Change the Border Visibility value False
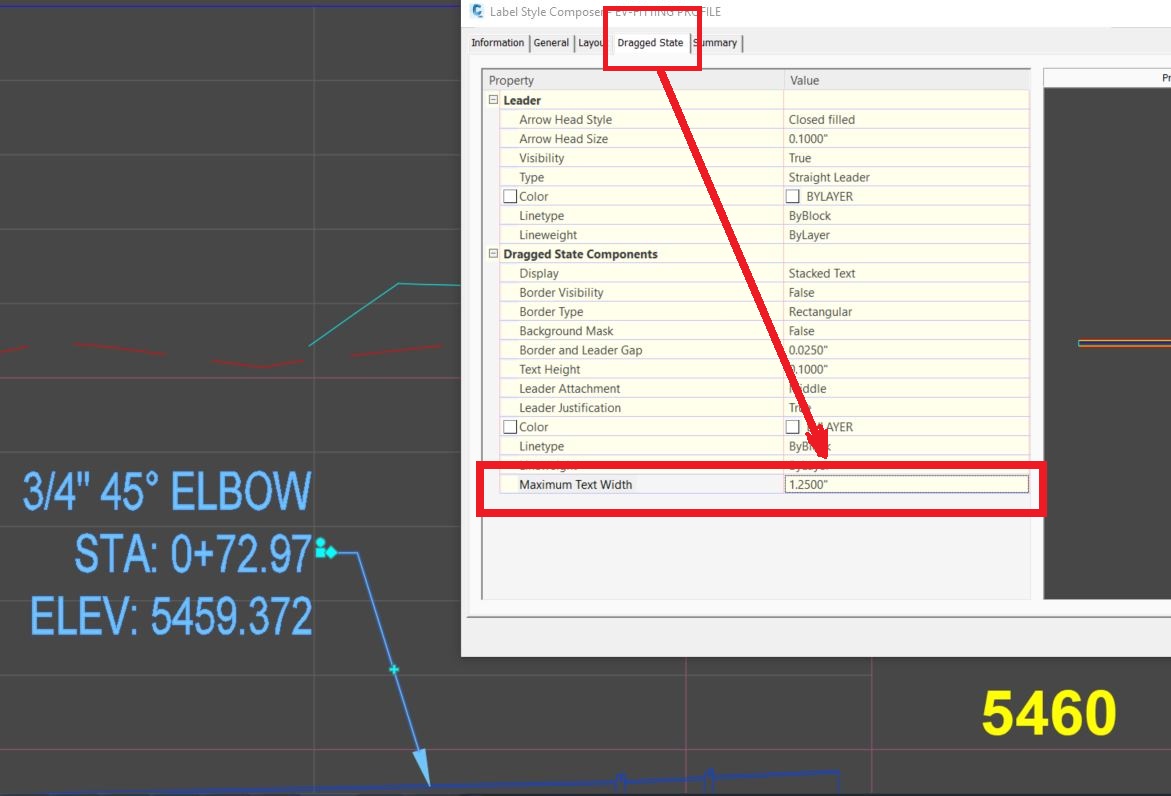Viewport: 1171px width, 796px height. 906,293
